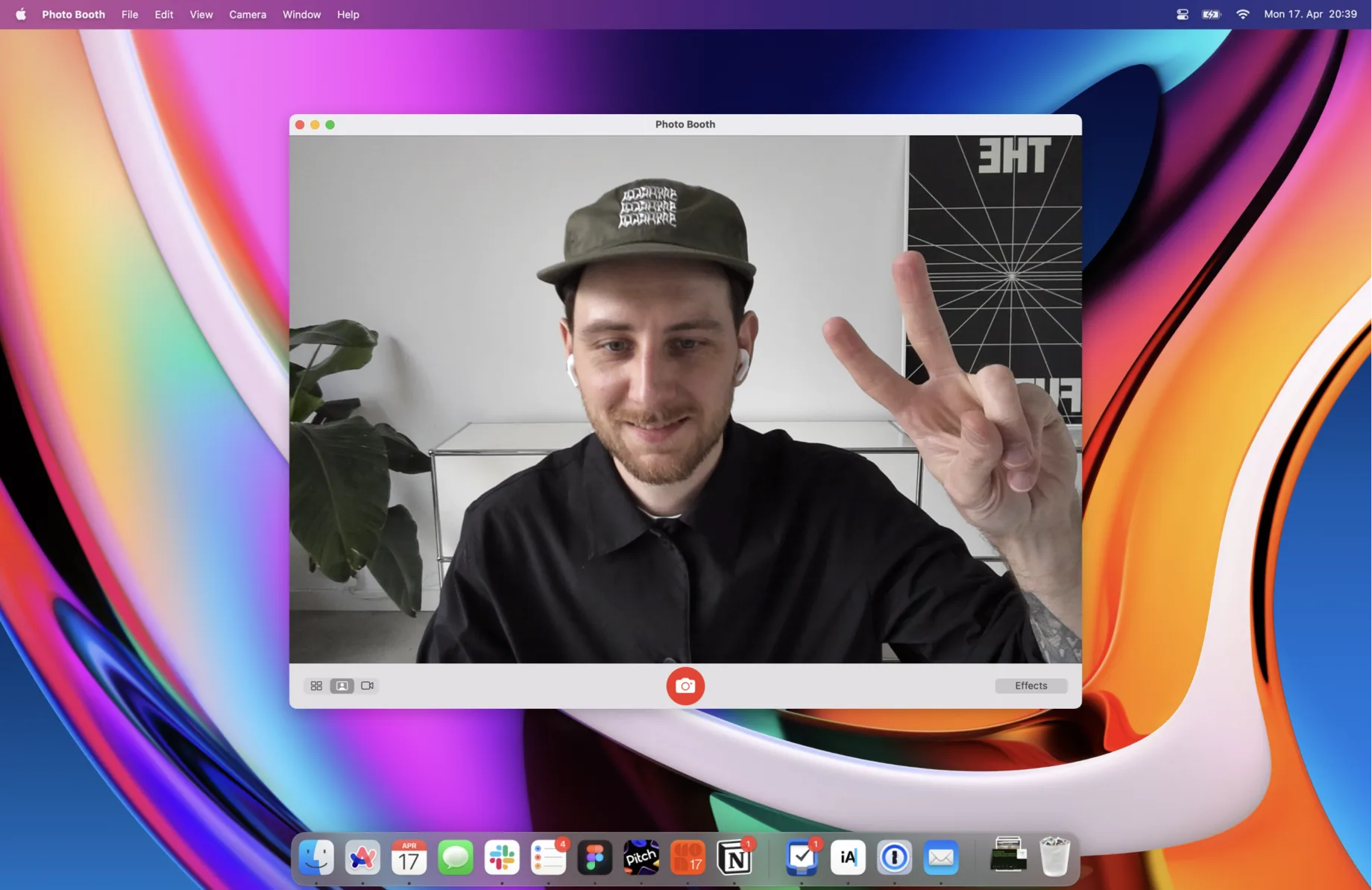Take a photo with the red camera button
Image resolution: width=1372 pixels, height=890 pixels.
tap(685, 686)
